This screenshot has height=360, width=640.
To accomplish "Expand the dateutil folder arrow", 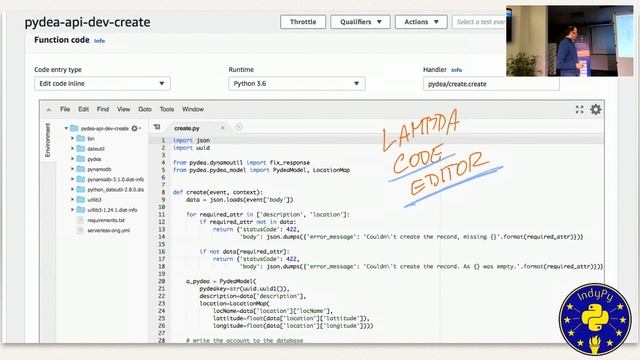I will point(73,149).
